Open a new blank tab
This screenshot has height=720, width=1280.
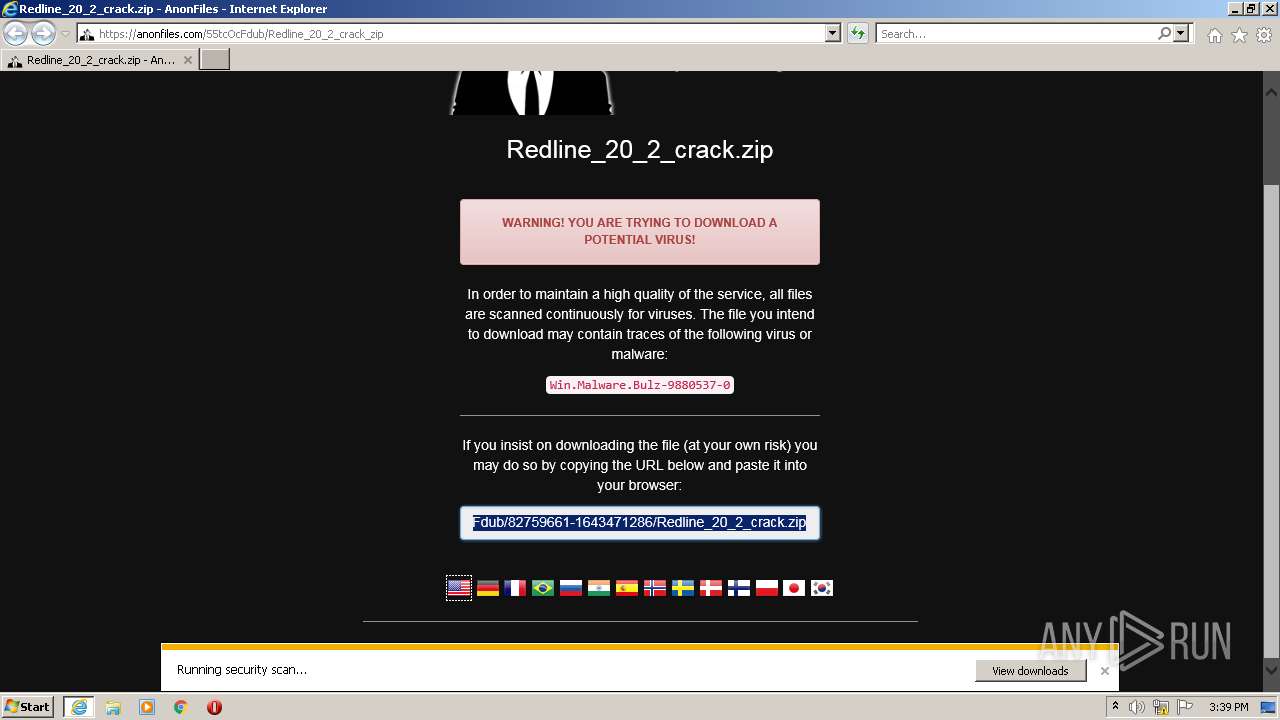coord(215,60)
